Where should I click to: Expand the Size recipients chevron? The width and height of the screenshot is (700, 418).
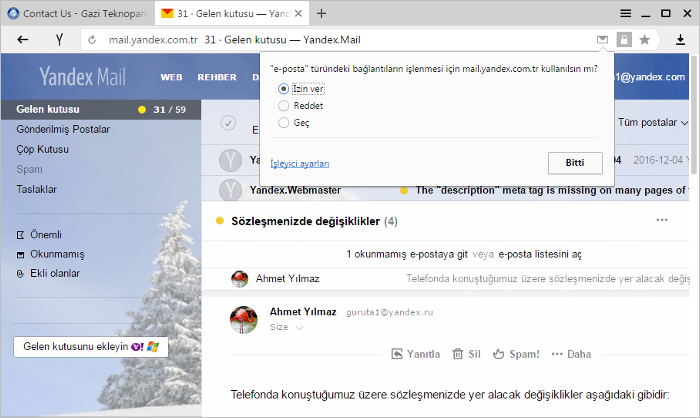[299, 328]
